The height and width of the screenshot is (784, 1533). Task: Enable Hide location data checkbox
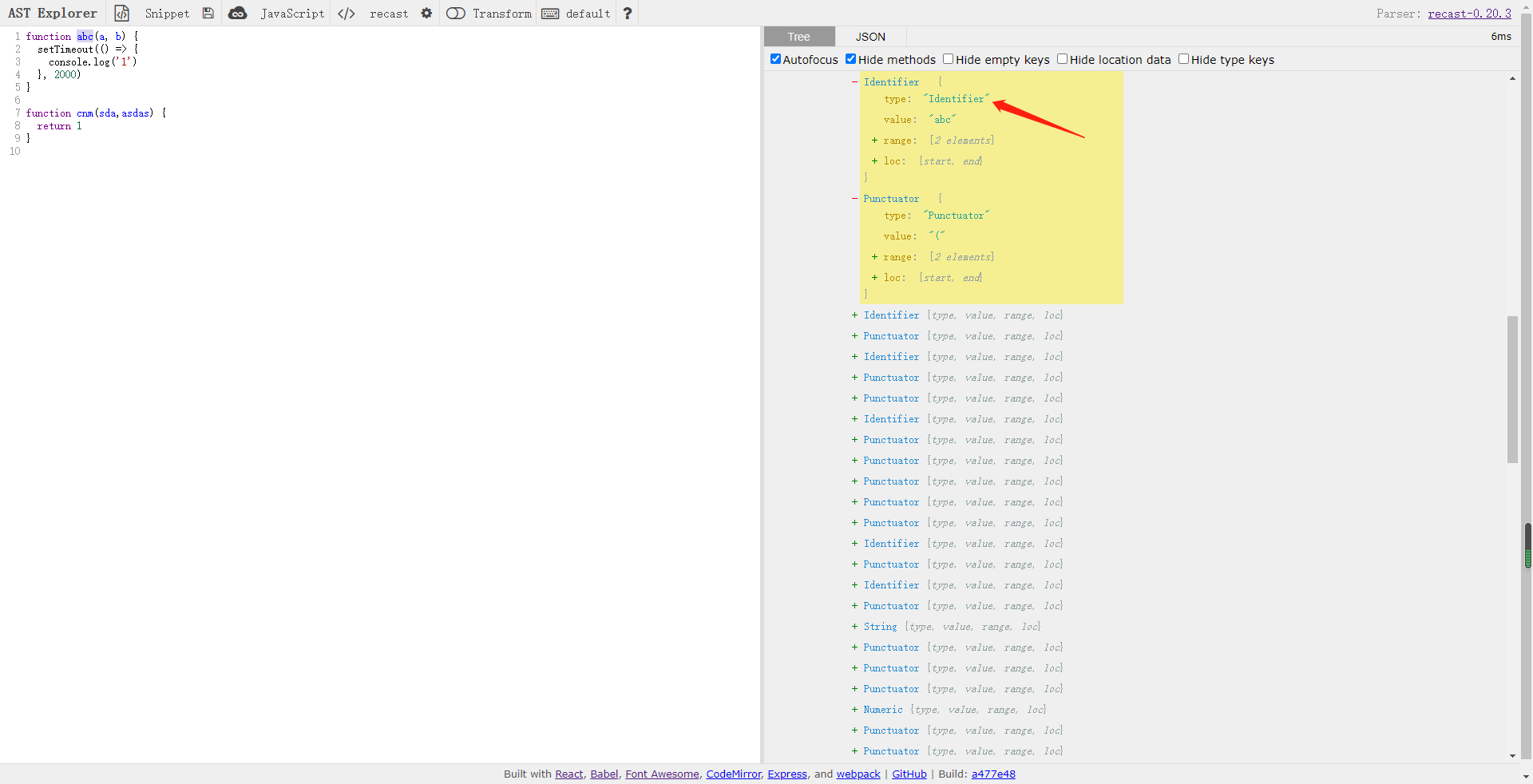1062,59
